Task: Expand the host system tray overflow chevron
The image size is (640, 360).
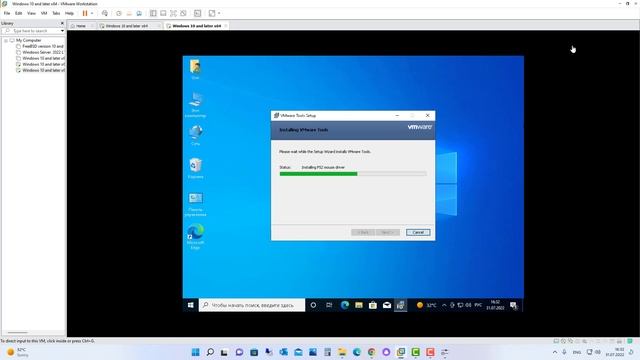Action: 555,352
